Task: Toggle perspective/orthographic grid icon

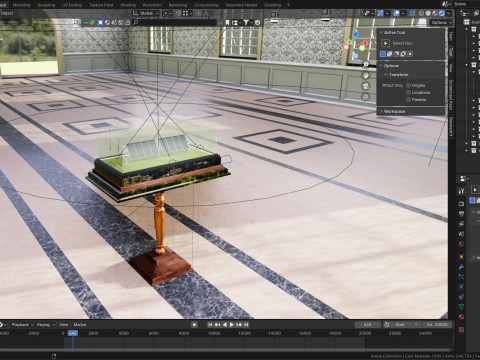Action: point(366,97)
